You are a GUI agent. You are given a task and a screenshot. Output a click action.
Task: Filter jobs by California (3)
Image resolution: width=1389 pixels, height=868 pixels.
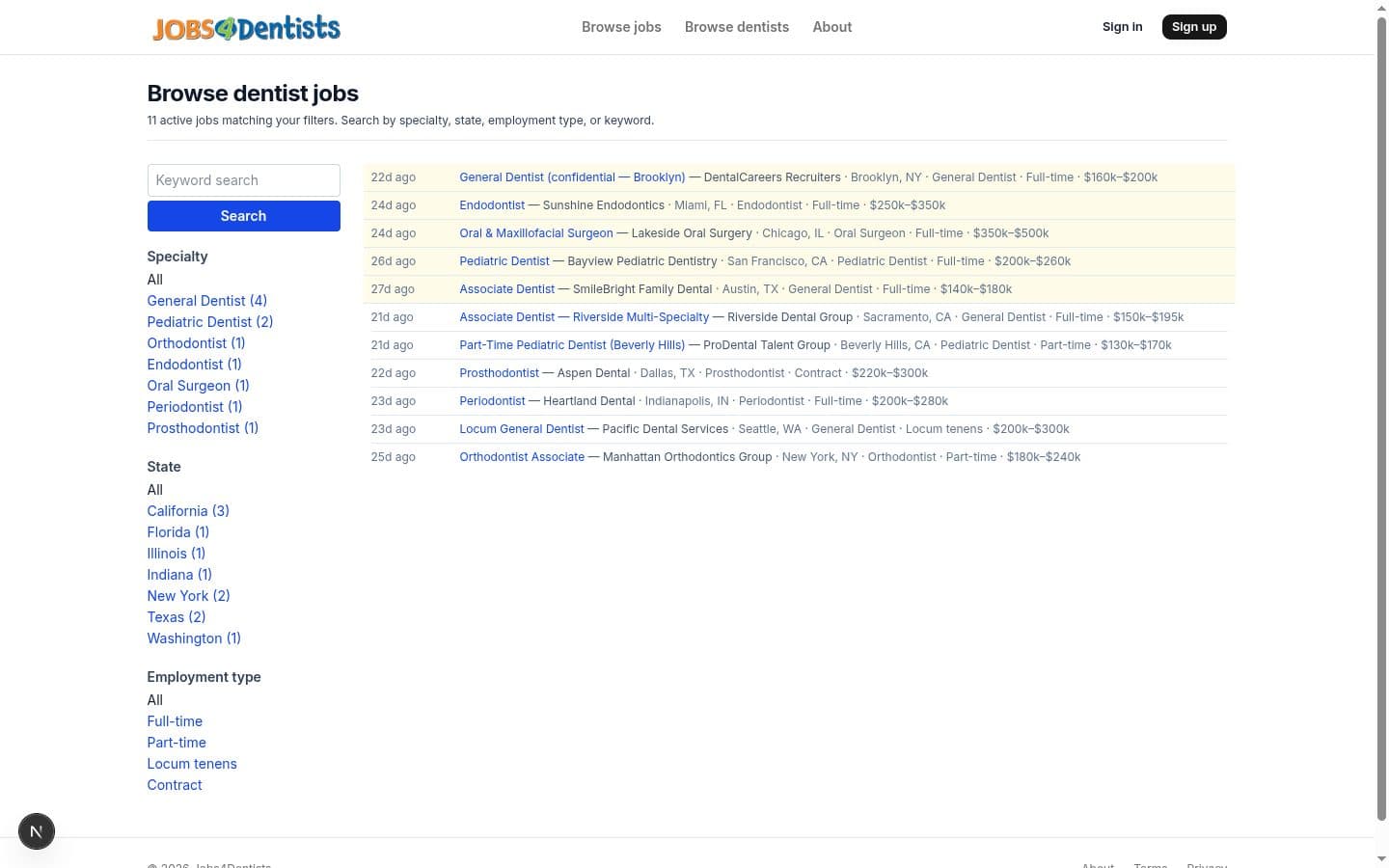pos(188,511)
